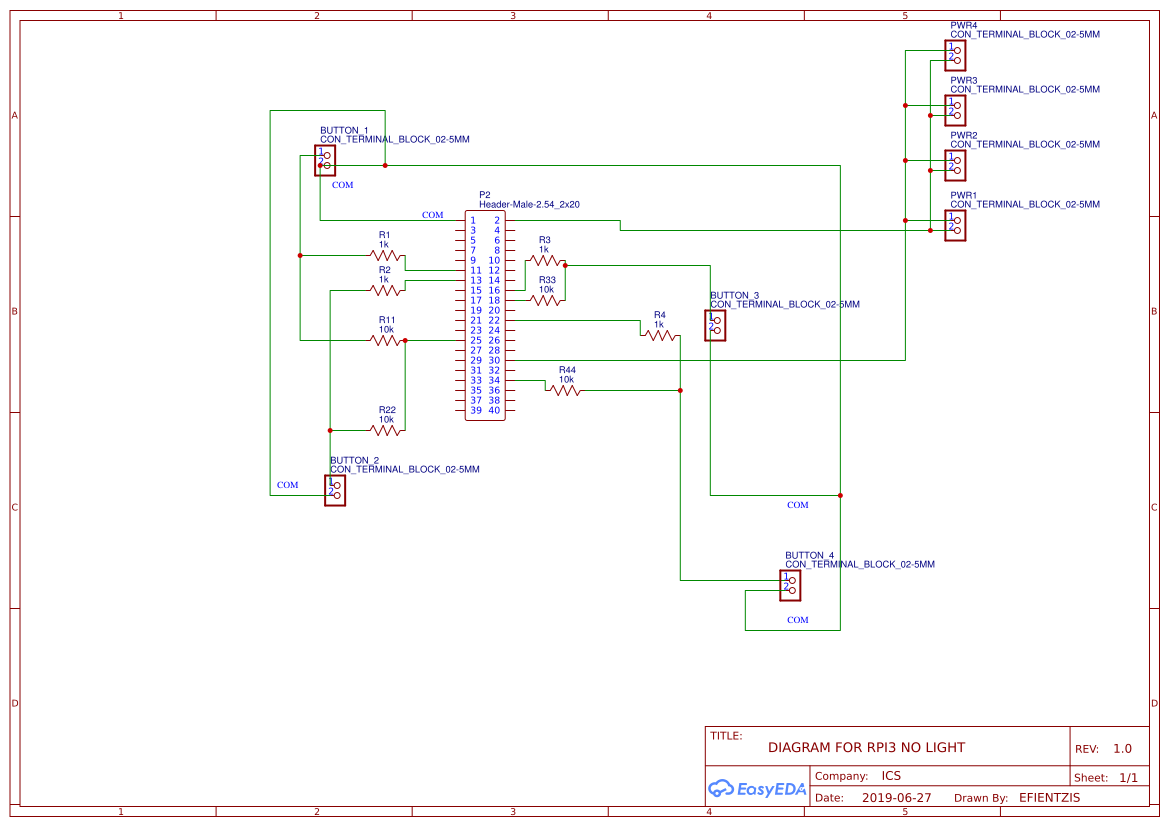Click the COM net label near BUTTON_3

(797, 504)
